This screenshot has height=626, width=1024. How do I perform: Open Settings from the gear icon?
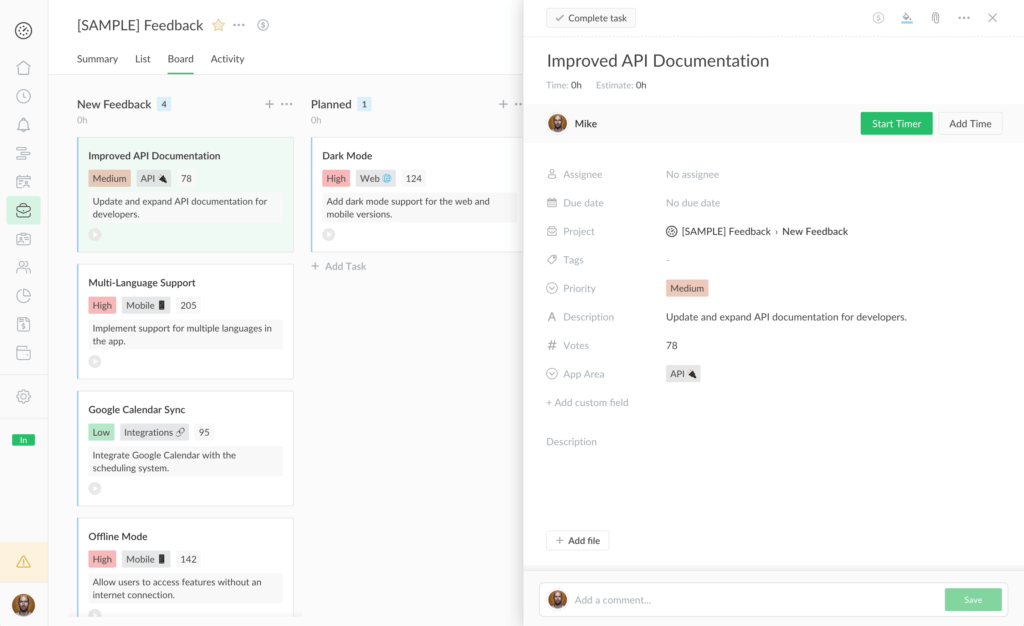pos(24,396)
